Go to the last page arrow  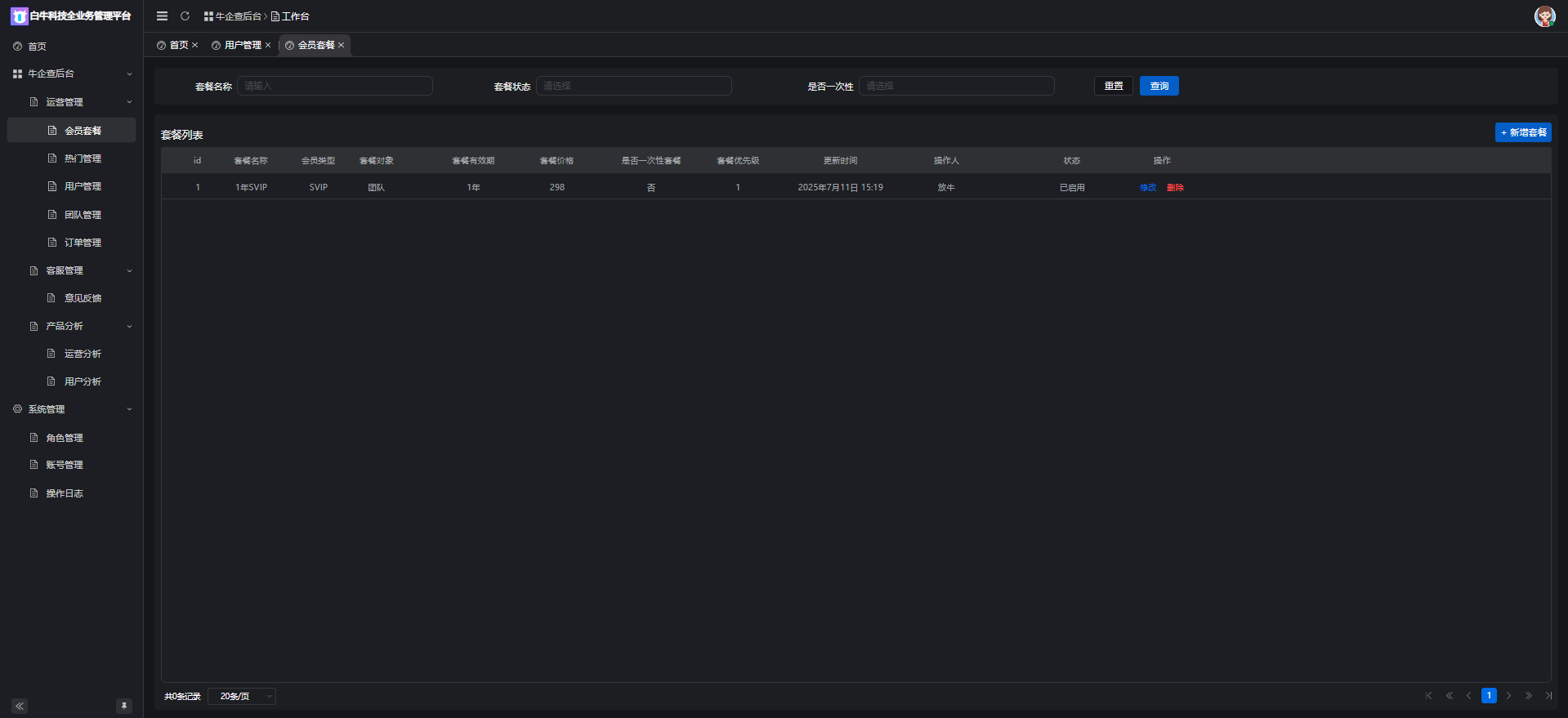click(1548, 696)
